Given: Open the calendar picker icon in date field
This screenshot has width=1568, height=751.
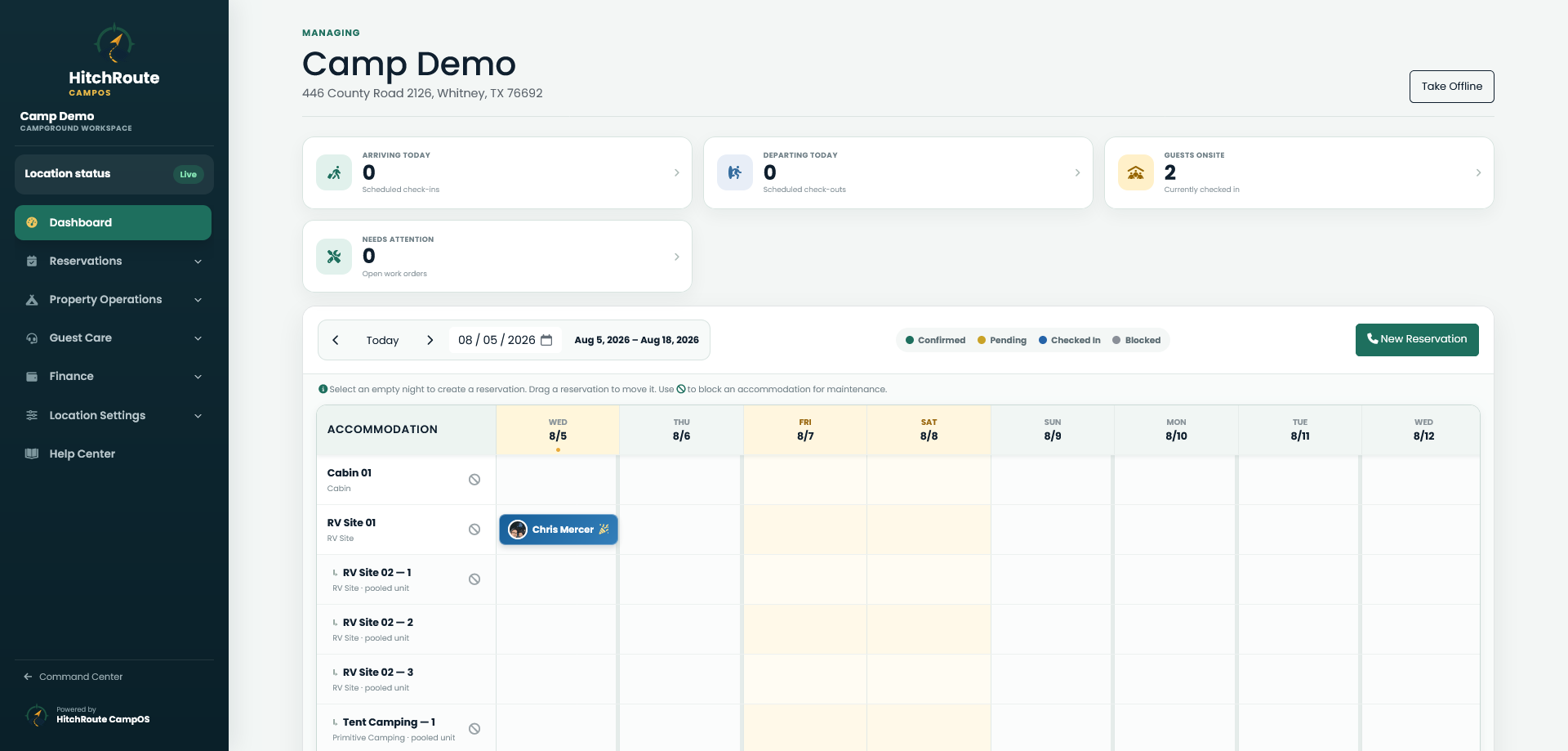Looking at the screenshot, I should click(546, 340).
